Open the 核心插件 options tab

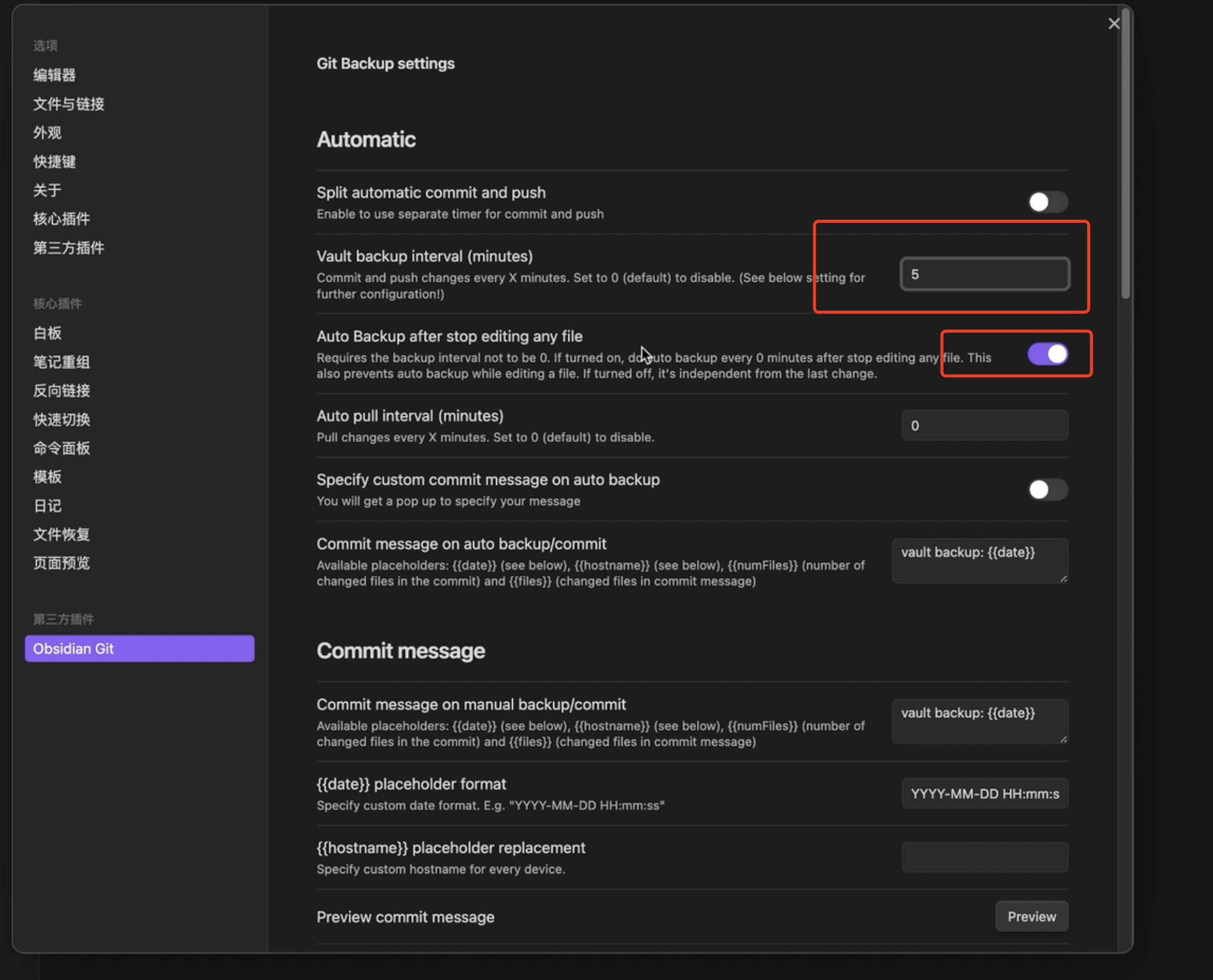coord(61,219)
